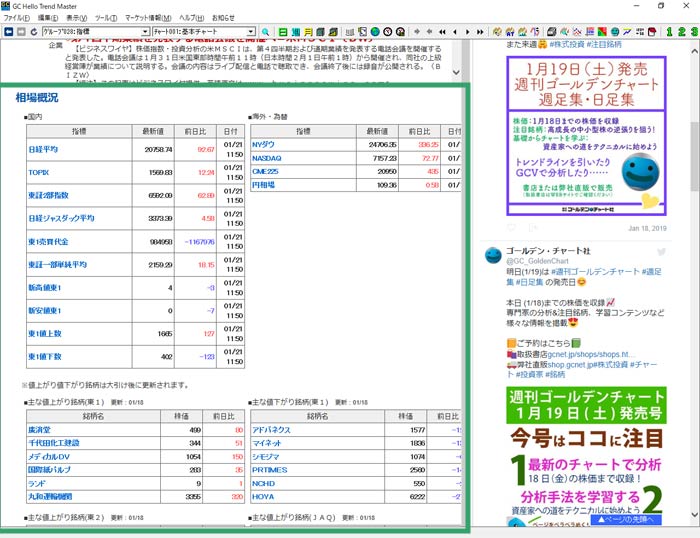Image resolution: width=700 pixels, height=538 pixels.
Task: Open the マーケット情報(M) menu
Action: [148, 18]
